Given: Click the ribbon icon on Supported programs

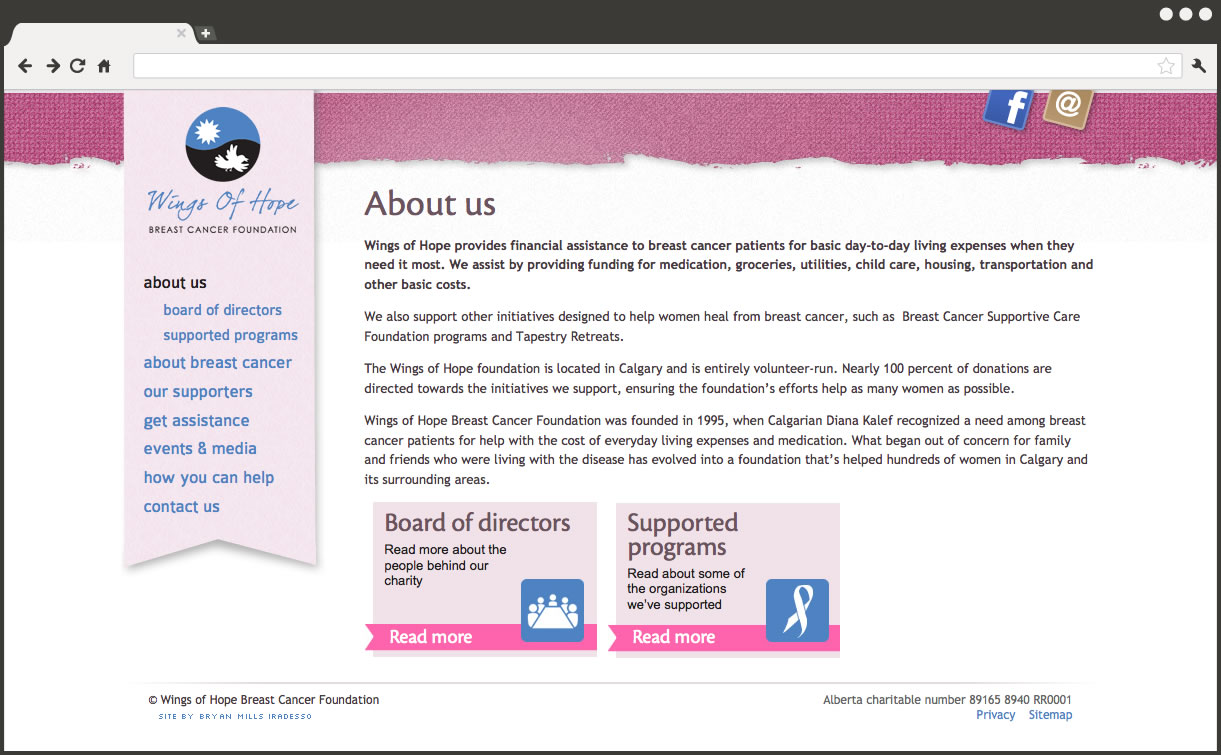Looking at the screenshot, I should pyautogui.click(x=797, y=610).
